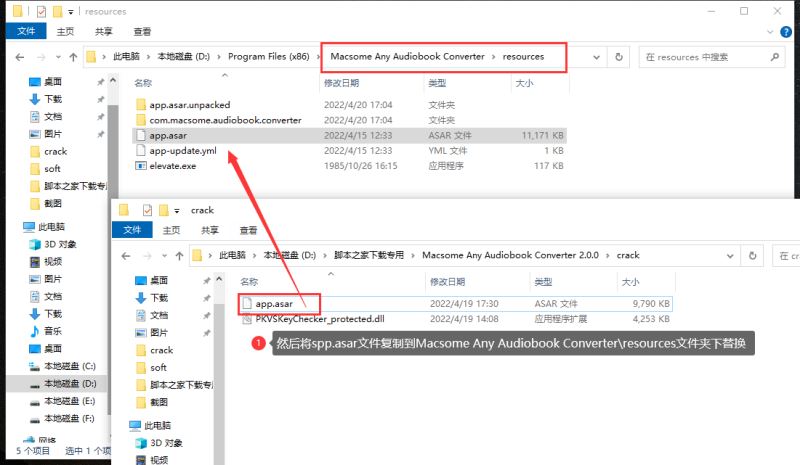Switch to 主页 tab in crack window
800x465 pixels.
coord(171,230)
